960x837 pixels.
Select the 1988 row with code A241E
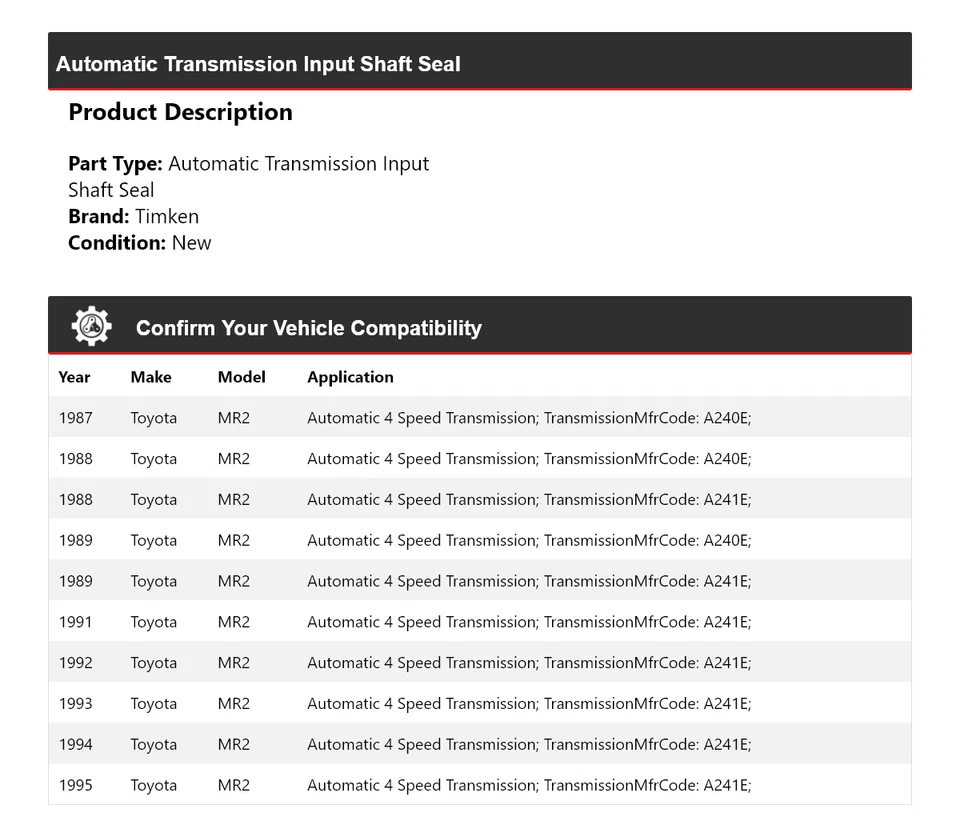[479, 500]
